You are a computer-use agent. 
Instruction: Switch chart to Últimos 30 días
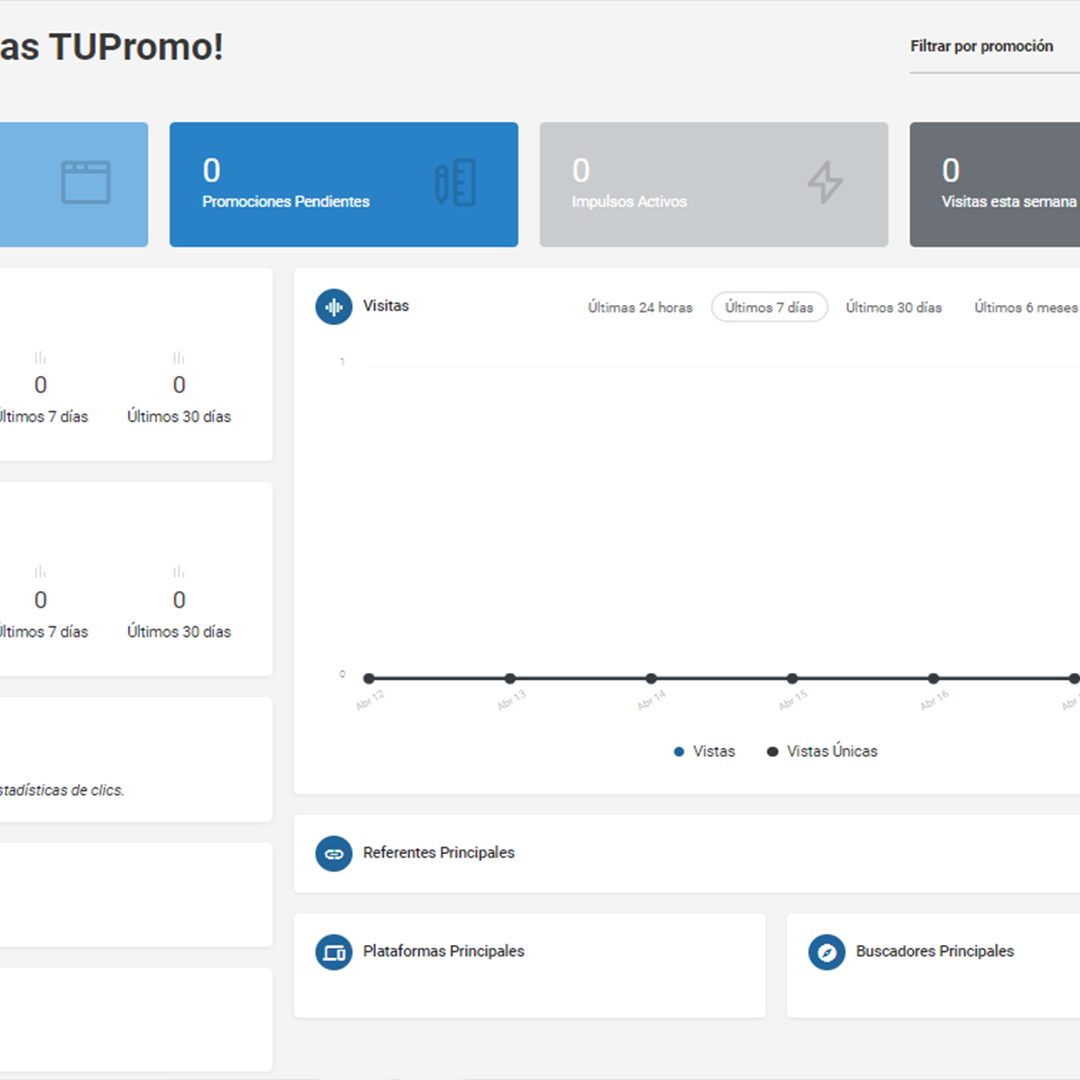click(x=893, y=307)
